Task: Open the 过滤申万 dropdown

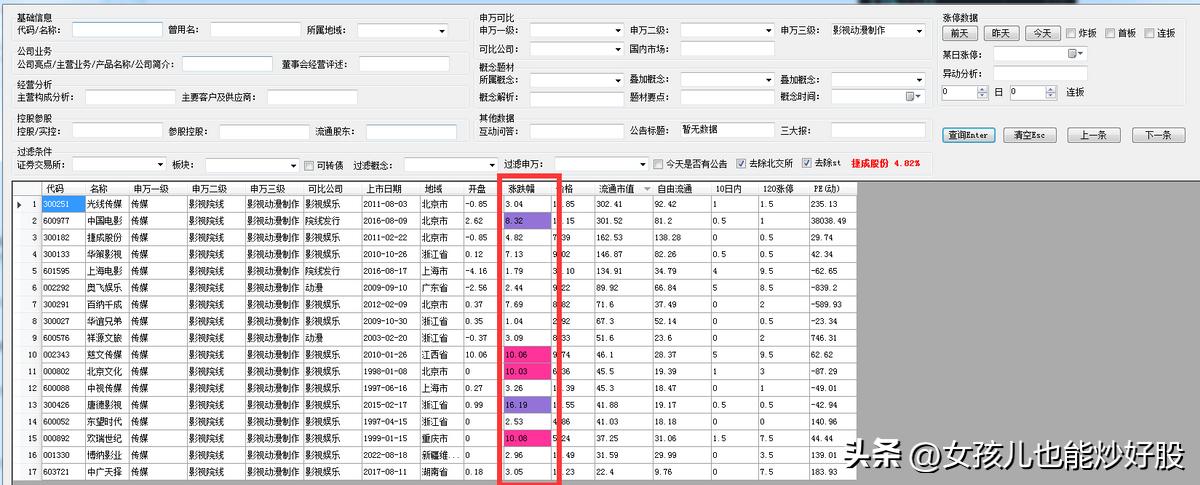Action: click(x=641, y=164)
